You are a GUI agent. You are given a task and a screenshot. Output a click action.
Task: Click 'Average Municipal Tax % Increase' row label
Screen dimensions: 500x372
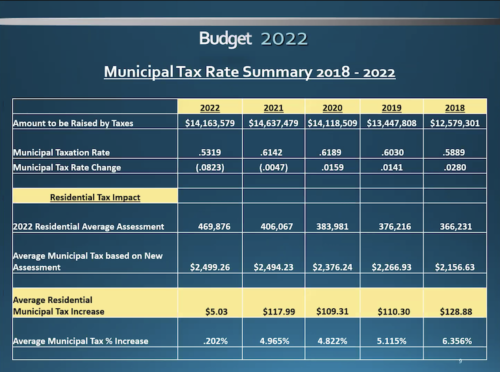click(x=80, y=341)
